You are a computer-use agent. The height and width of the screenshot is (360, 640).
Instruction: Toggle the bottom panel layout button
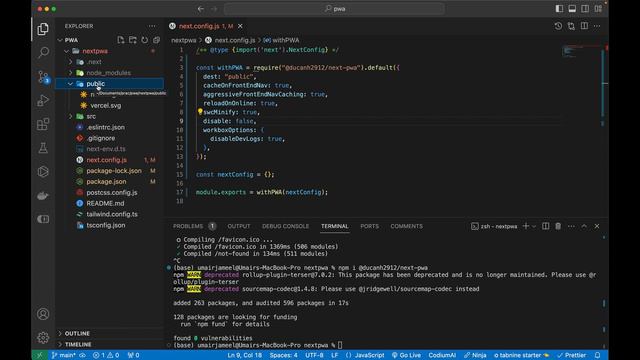[572, 9]
